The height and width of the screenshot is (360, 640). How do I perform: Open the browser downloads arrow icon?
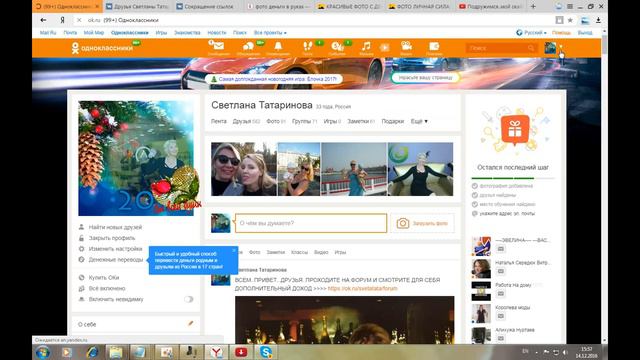[598, 20]
